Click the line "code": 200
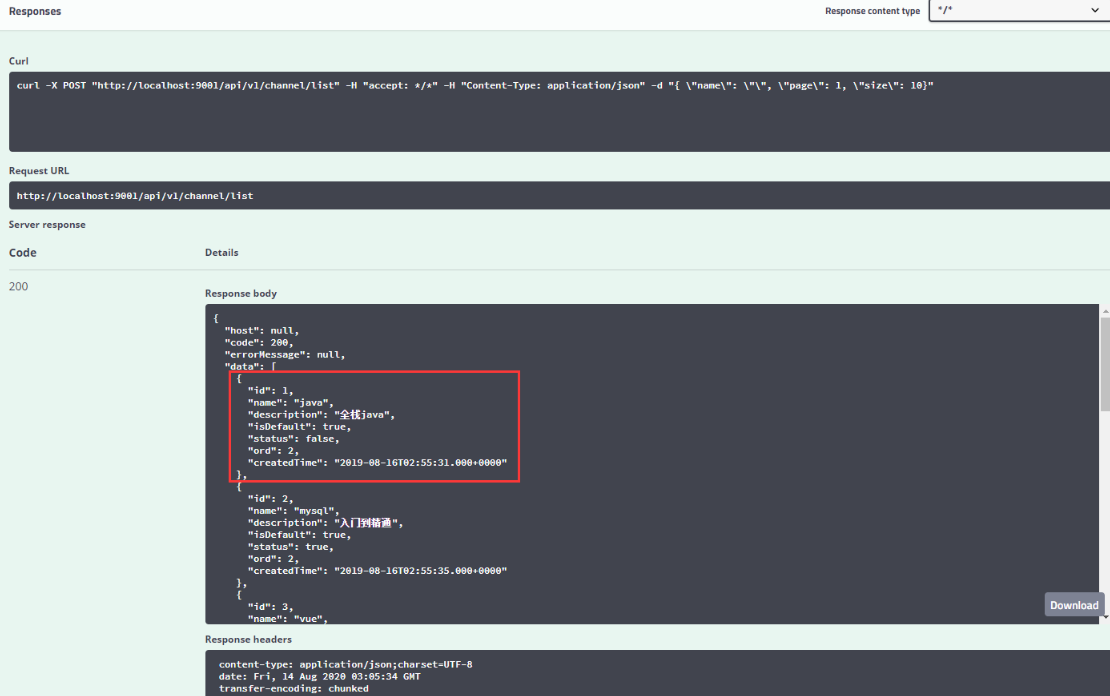This screenshot has width=1110, height=696. [259, 343]
